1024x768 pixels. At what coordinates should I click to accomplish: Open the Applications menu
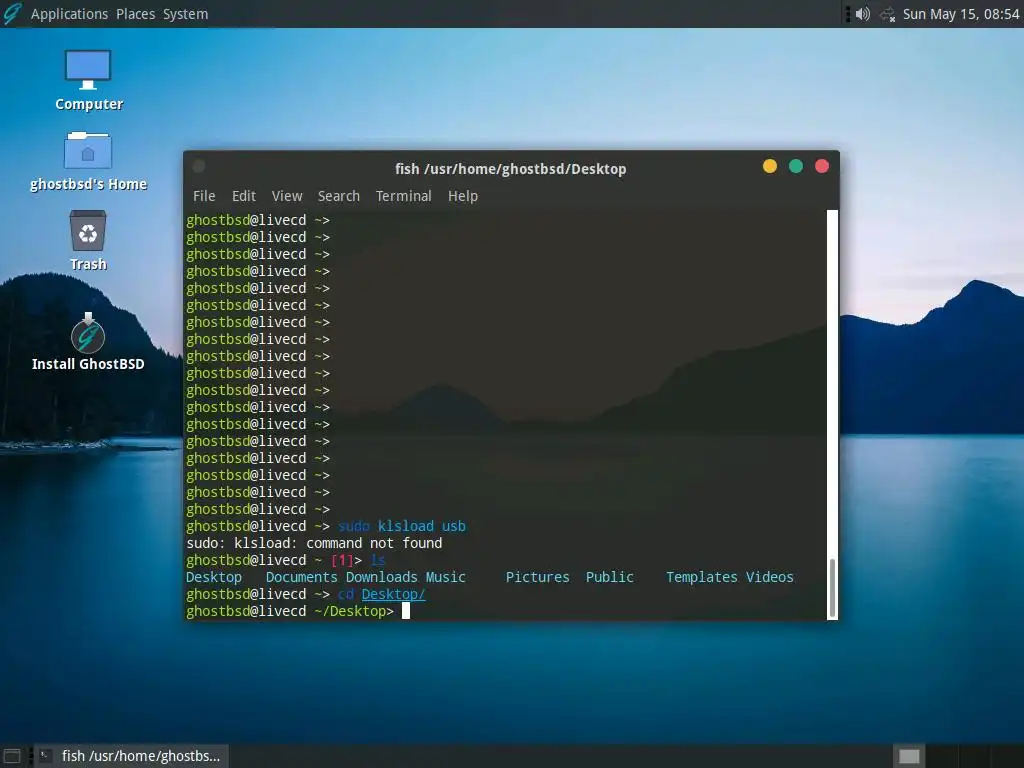(69, 14)
